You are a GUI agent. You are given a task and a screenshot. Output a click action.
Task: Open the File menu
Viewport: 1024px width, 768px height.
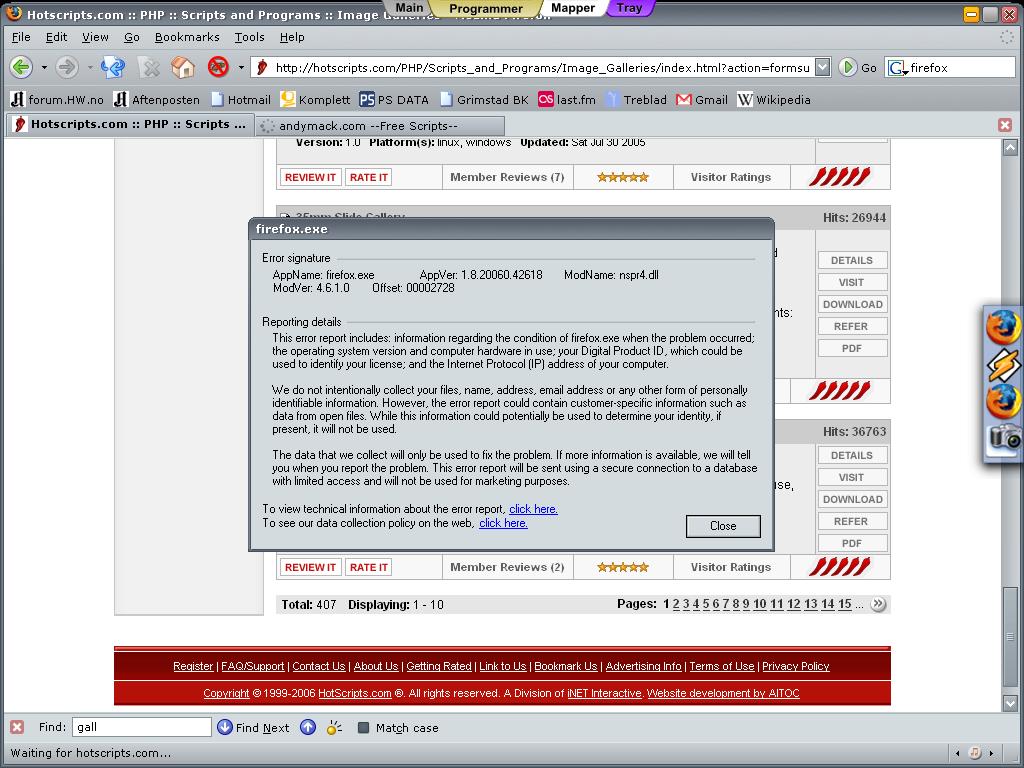coord(21,37)
